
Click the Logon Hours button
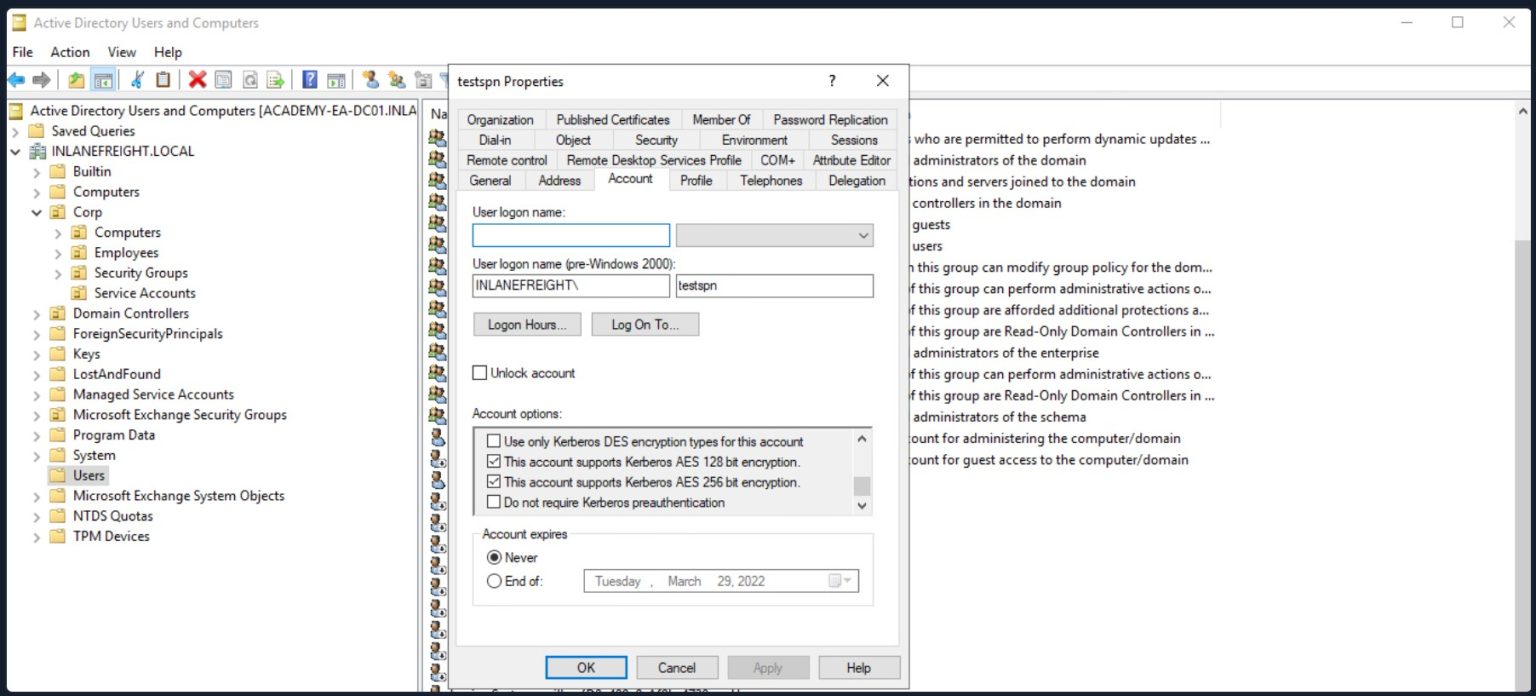(527, 325)
